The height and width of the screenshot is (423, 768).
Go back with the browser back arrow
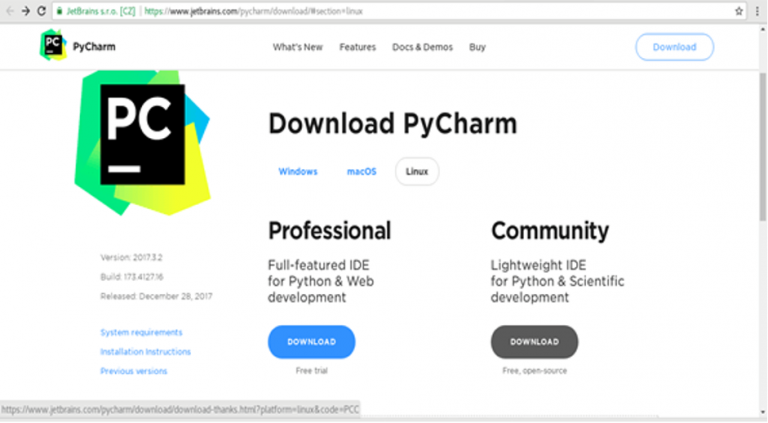tap(10, 11)
